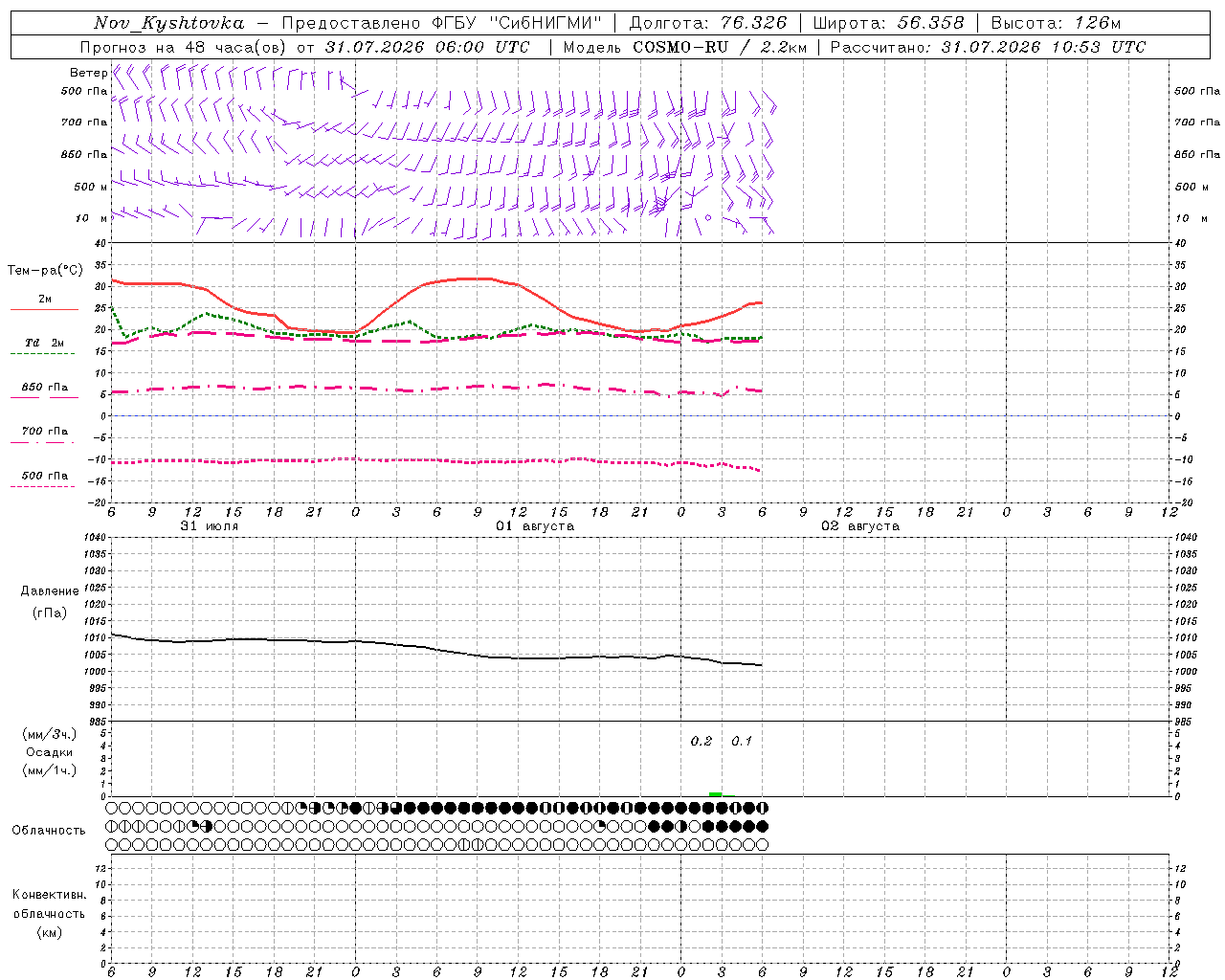
Task: Click the Давление pressure axis label
Action: [50, 591]
